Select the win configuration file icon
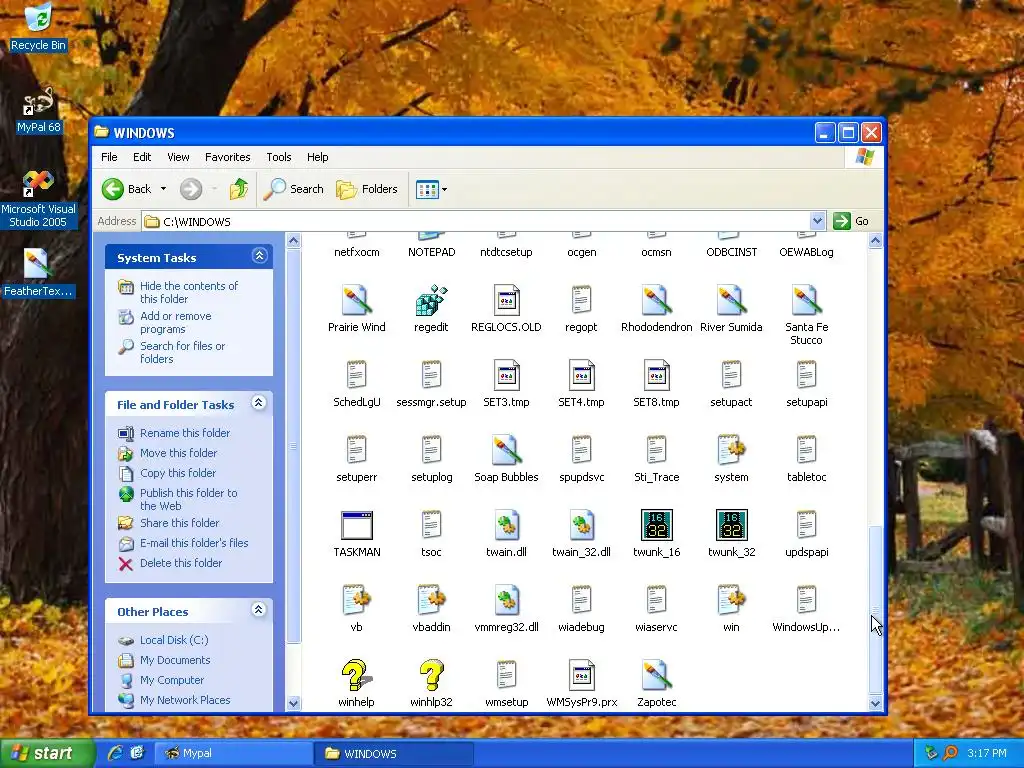This screenshot has height=768, width=1024. 731,601
